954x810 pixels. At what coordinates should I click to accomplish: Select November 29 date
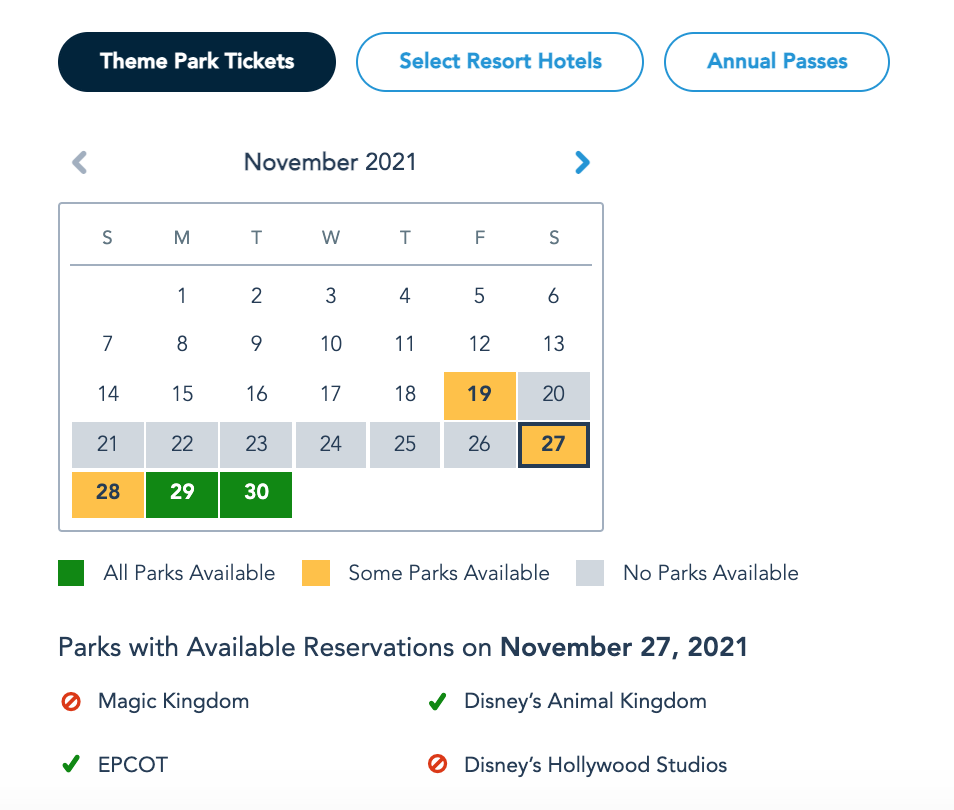point(182,493)
